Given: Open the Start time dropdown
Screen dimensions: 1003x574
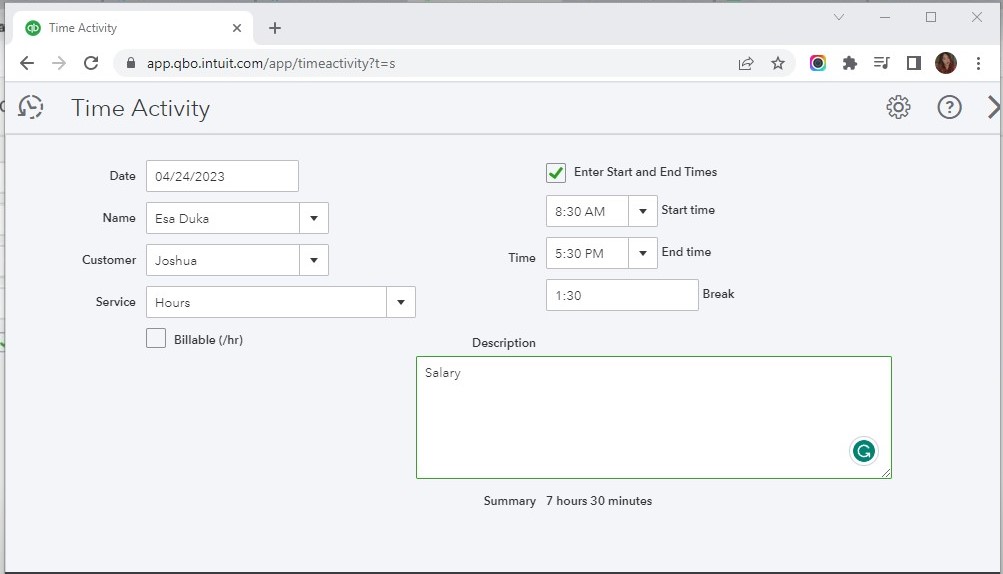Looking at the screenshot, I should point(643,211).
